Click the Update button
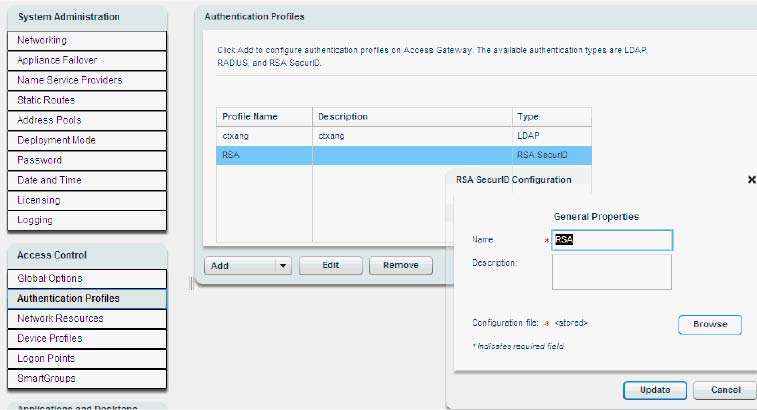This screenshot has height=410, width=757. point(655,390)
